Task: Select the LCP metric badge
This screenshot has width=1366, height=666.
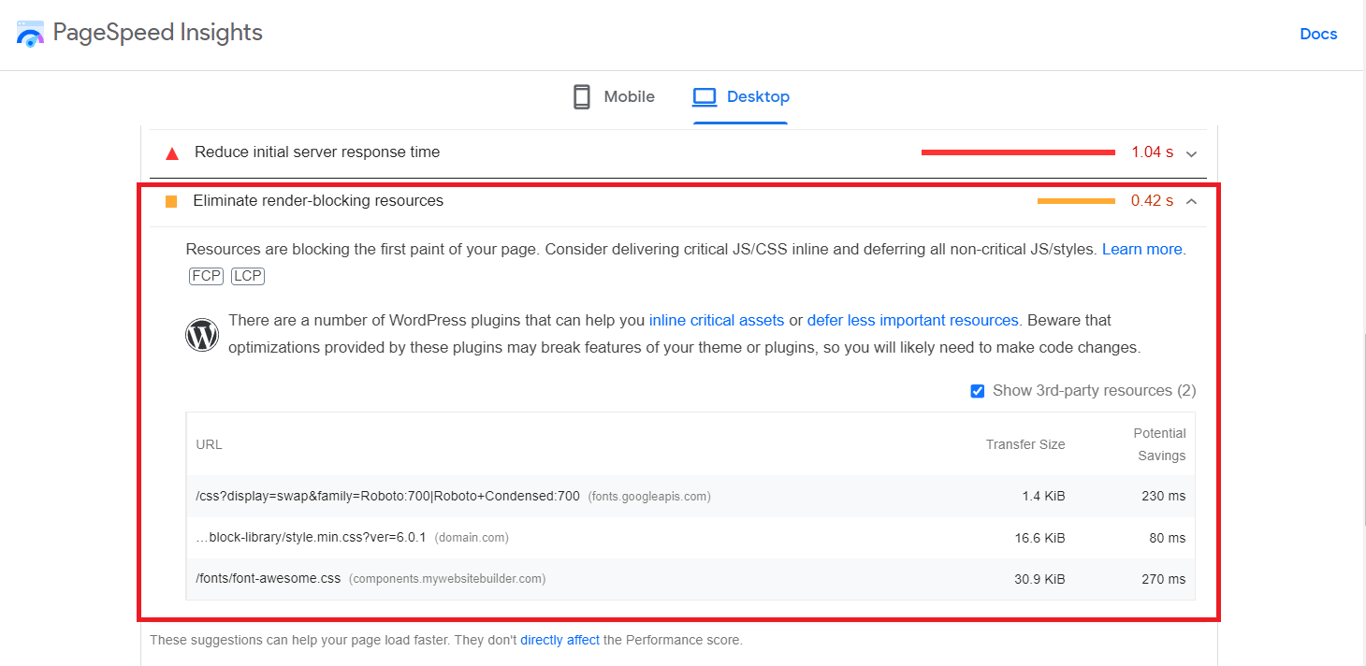Action: click(247, 276)
